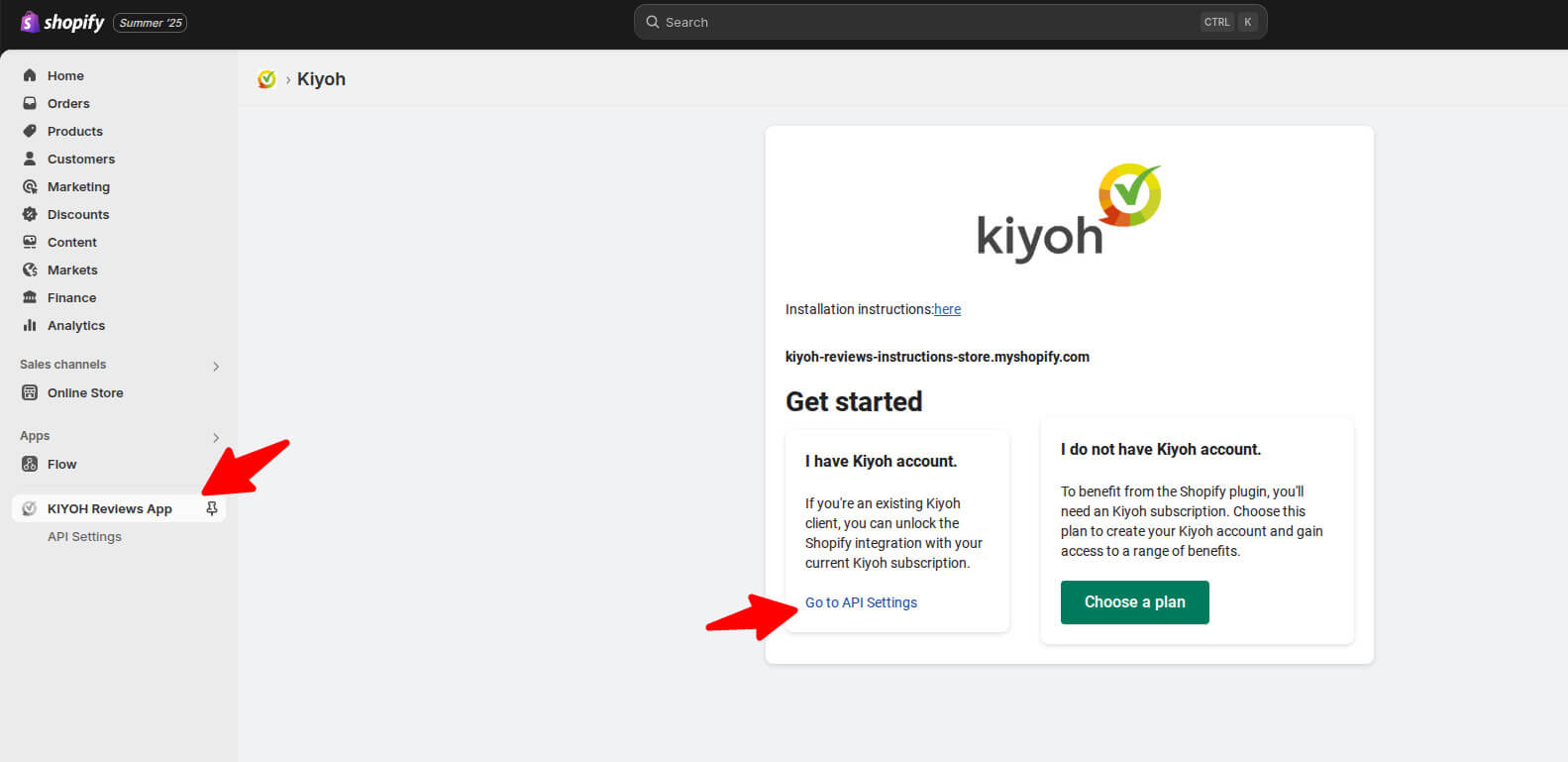Click the Choose a plan button
The image size is (1568, 762).
point(1135,602)
